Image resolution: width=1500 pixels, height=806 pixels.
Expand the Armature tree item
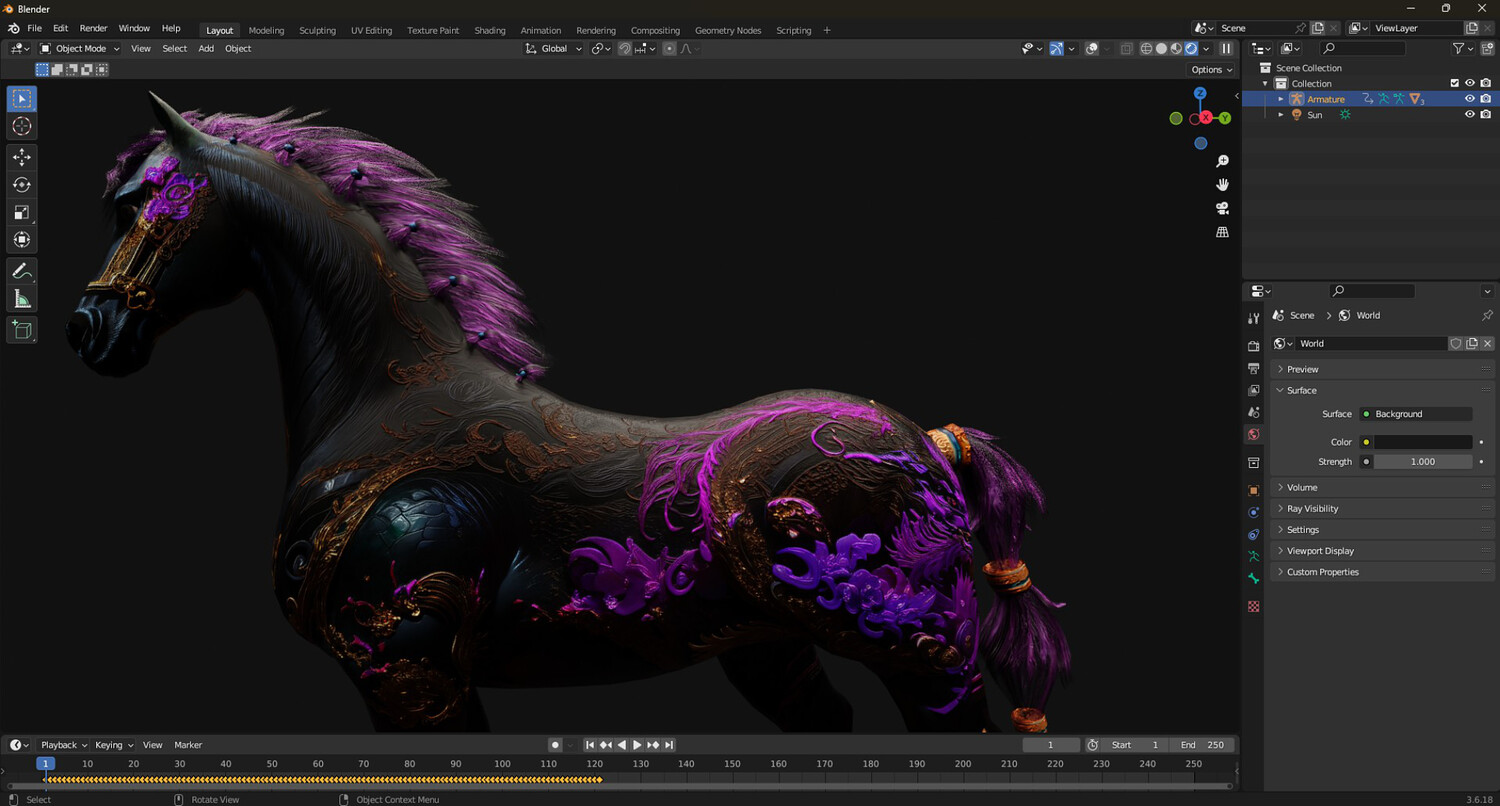tap(1281, 99)
